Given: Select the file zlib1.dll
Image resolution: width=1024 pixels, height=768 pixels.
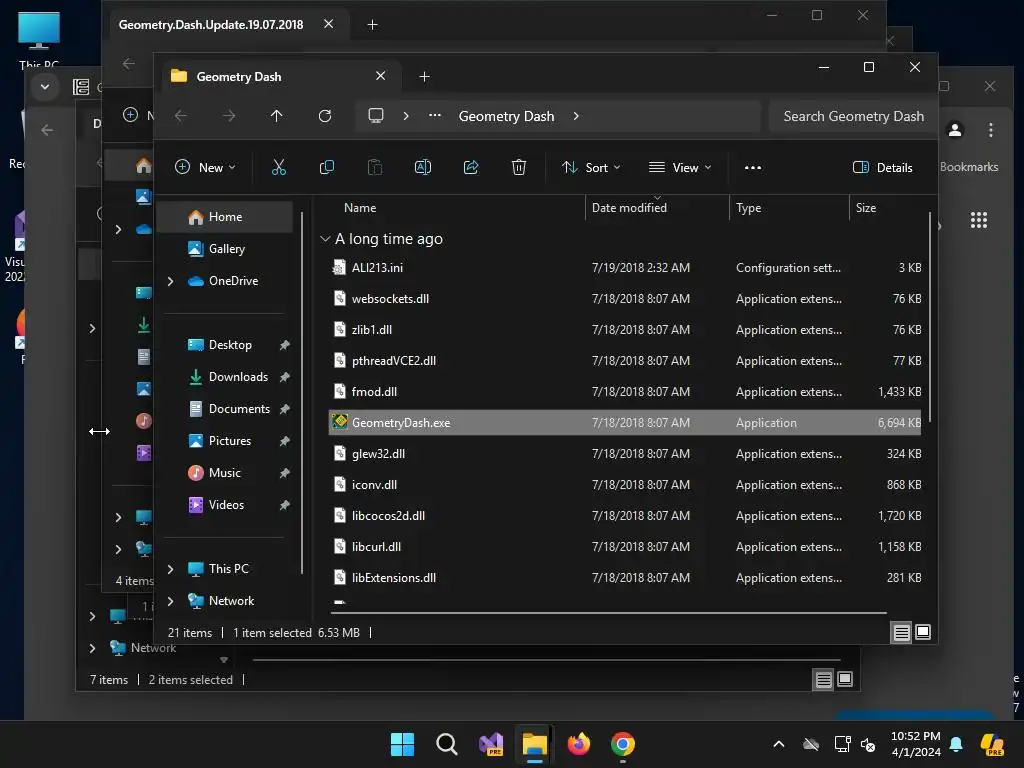Looking at the screenshot, I should click(x=626, y=330).
